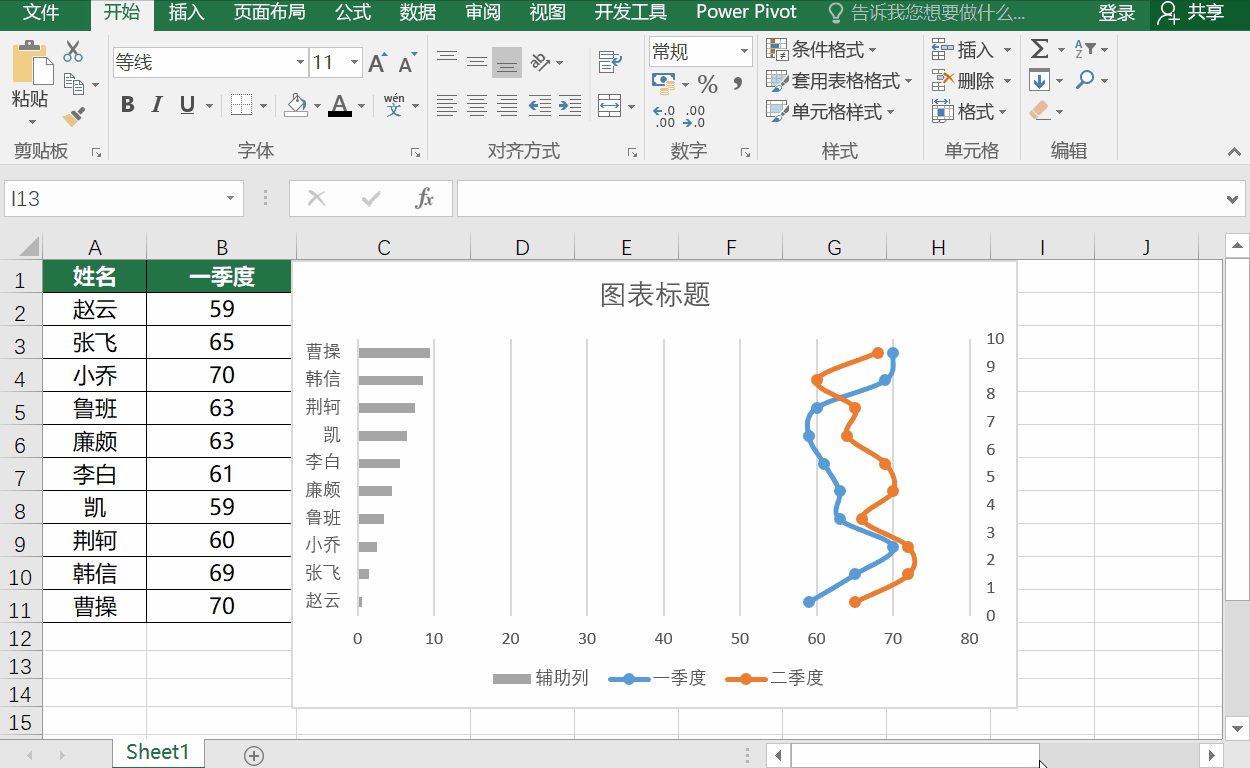The height and width of the screenshot is (768, 1250).
Task: Decrease font size with small A icon
Action: point(406,64)
